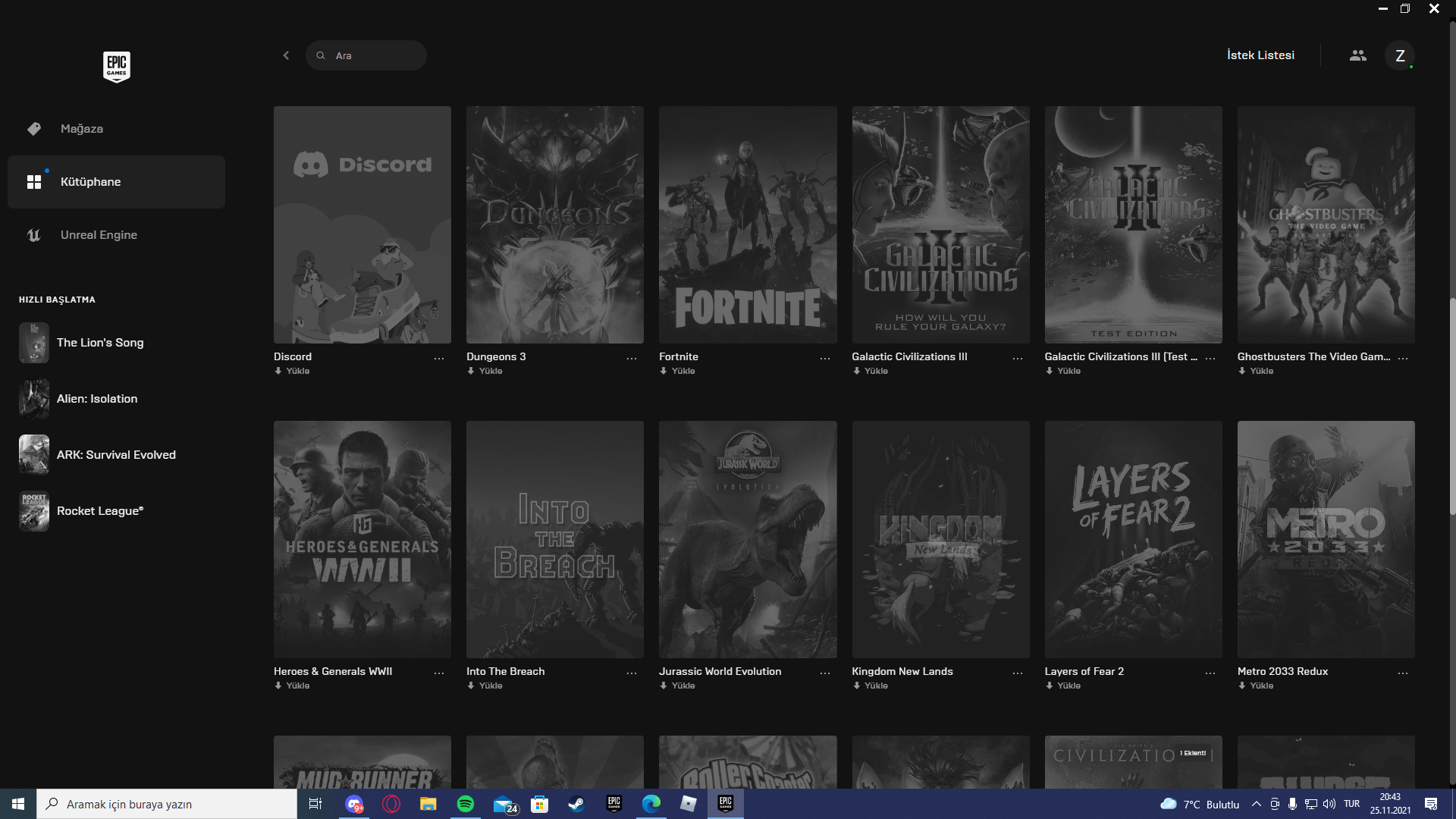Open the Discord cover thumbnail
The height and width of the screenshot is (819, 1456).
362,224
